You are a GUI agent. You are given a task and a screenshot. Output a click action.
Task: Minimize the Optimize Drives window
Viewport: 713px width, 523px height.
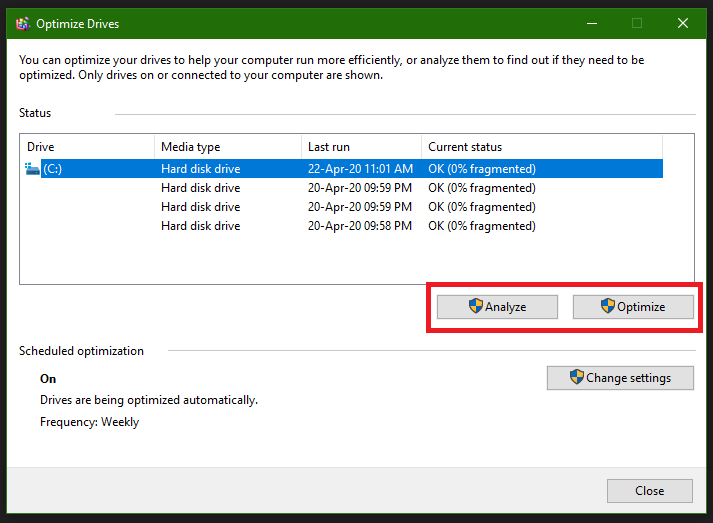(x=592, y=23)
